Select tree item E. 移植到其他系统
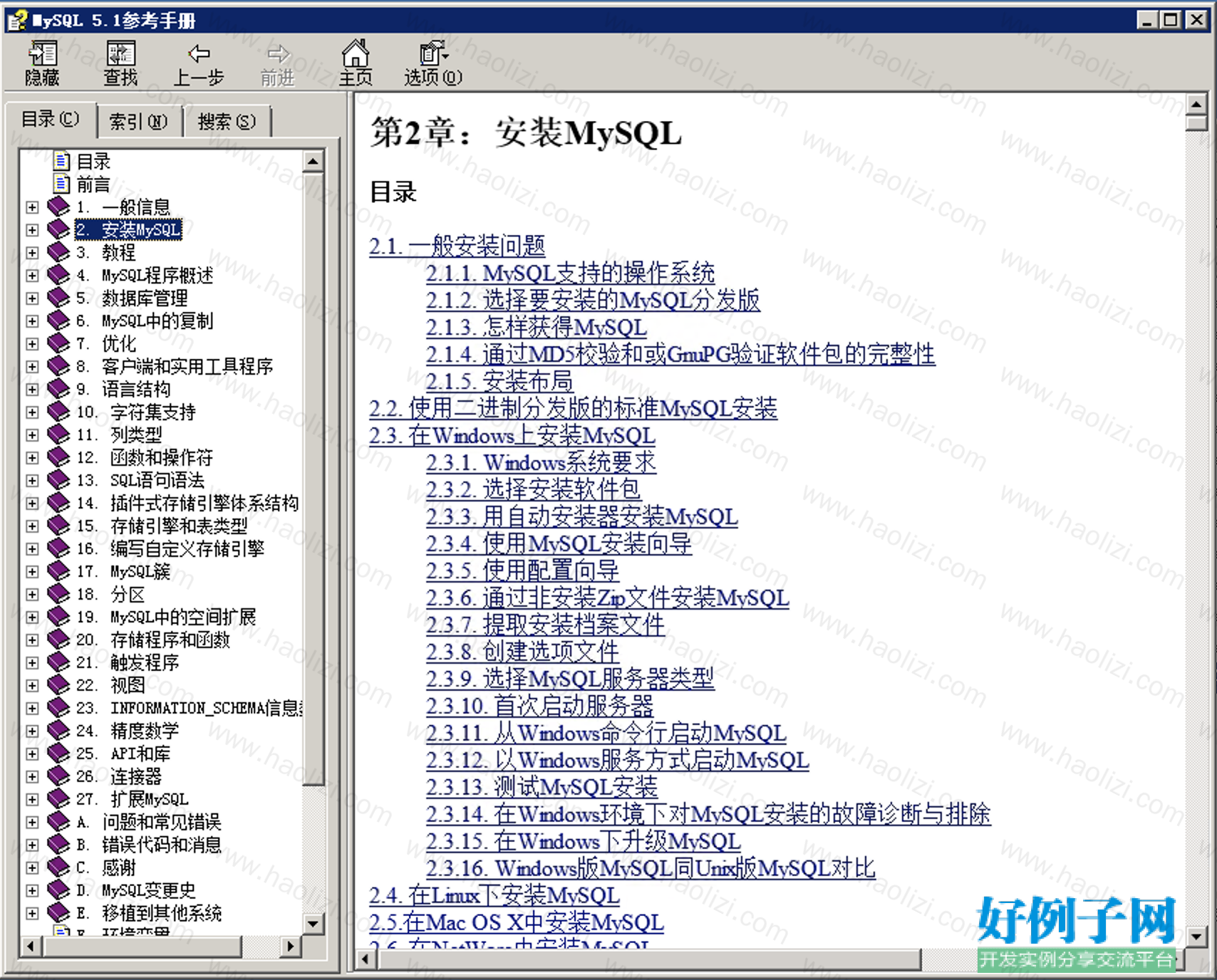The height and width of the screenshot is (980, 1217). [x=149, y=913]
